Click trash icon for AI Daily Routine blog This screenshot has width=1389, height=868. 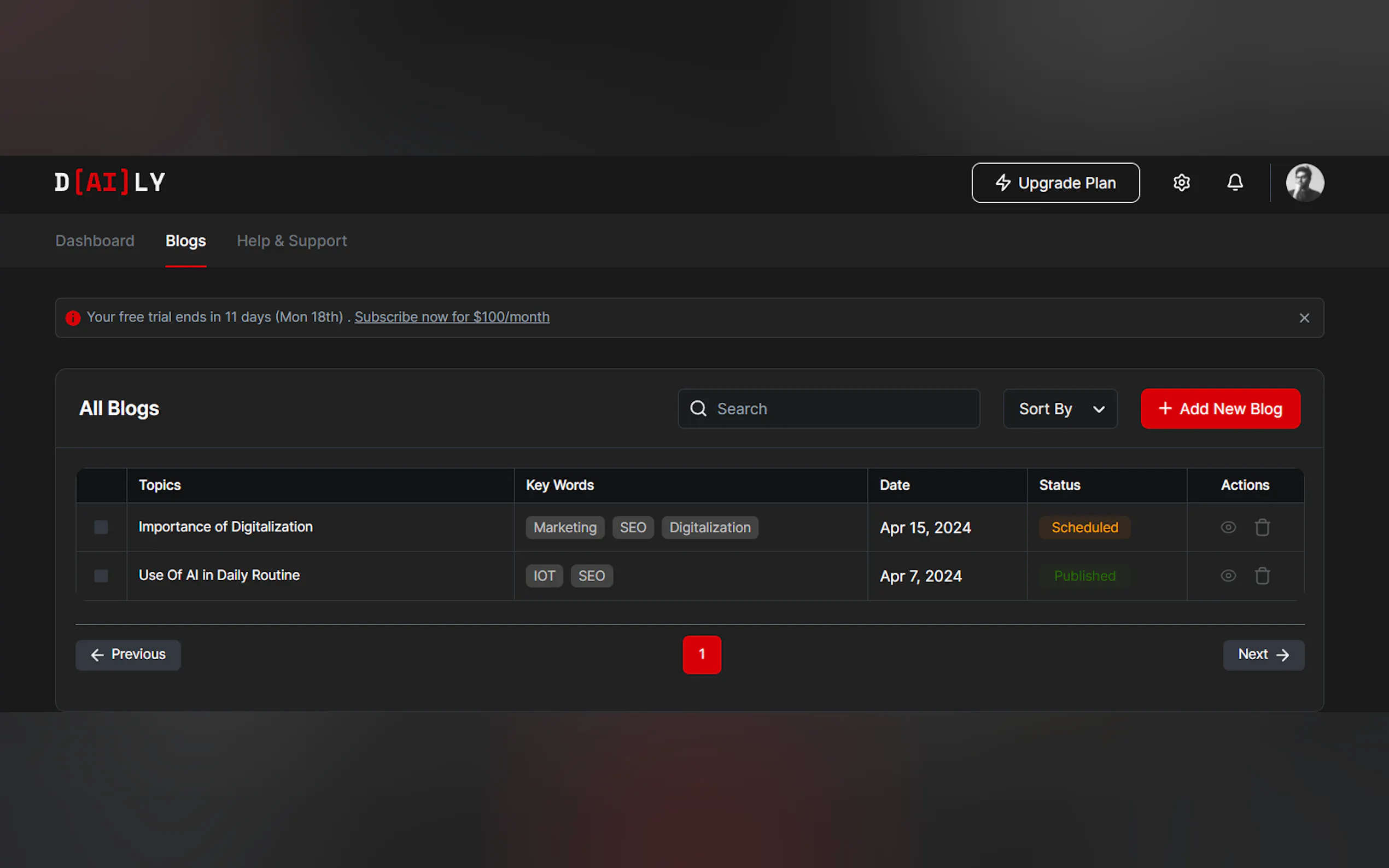(1262, 575)
